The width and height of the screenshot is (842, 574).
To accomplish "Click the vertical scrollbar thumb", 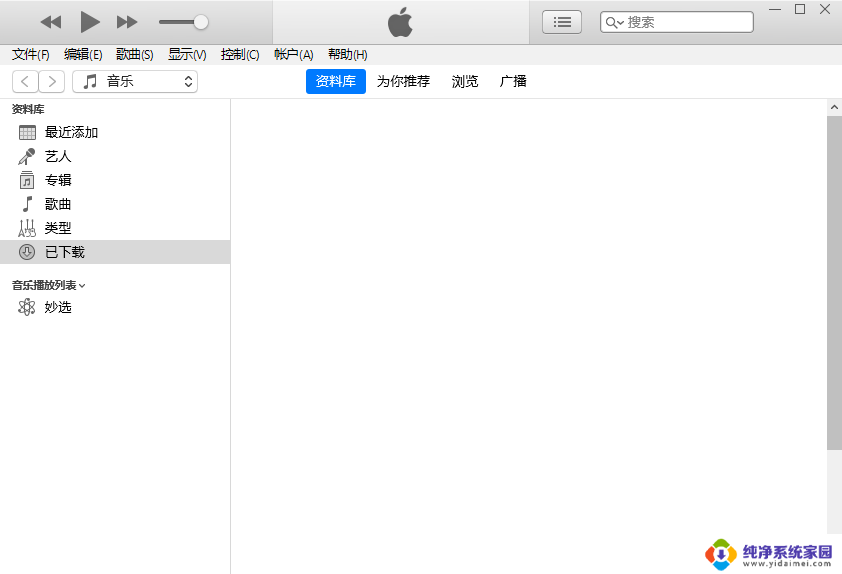I will pos(834,283).
